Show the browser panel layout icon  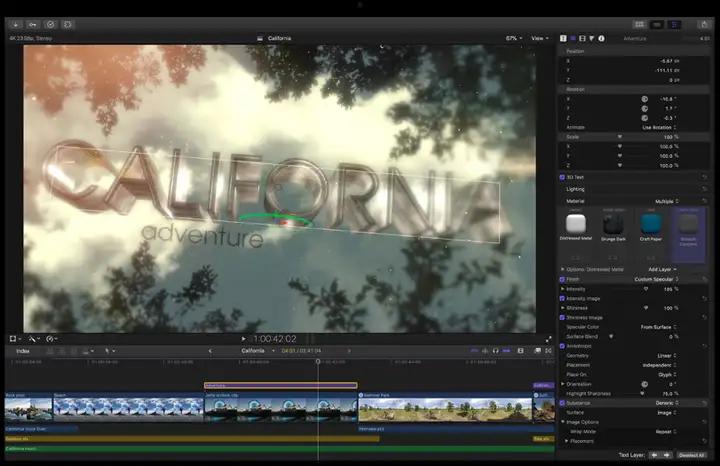pyautogui.click(x=639, y=24)
